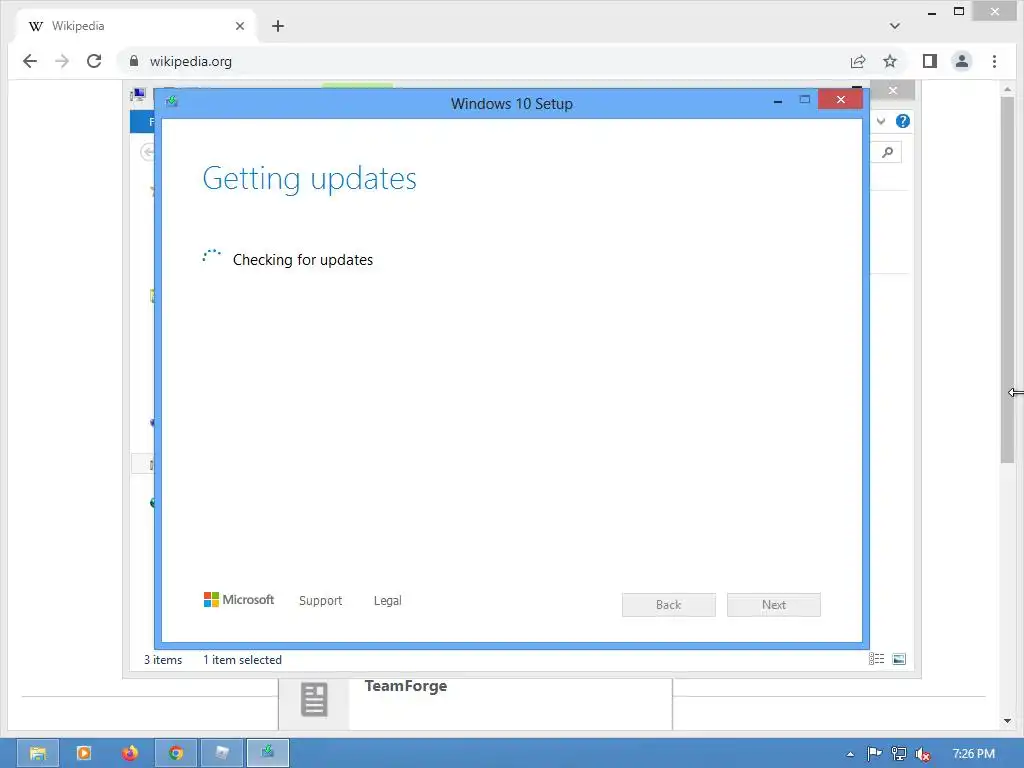Open the Chrome profile avatar
This screenshot has height=768, width=1024.
962,61
